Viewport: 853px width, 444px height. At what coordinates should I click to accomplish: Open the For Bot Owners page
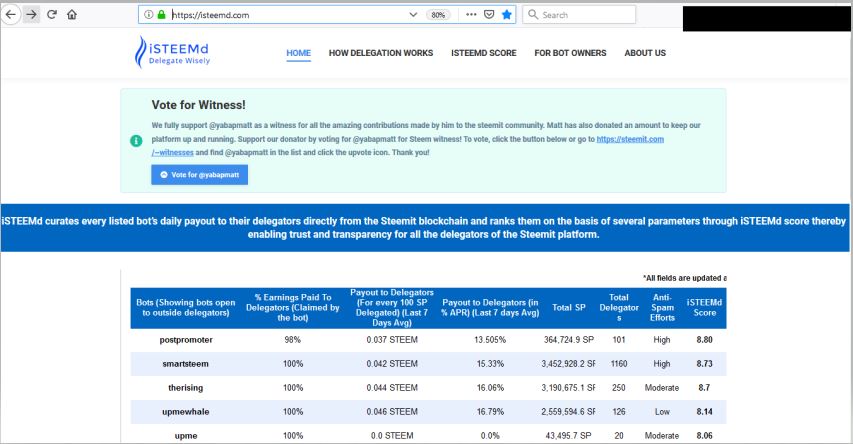(570, 53)
